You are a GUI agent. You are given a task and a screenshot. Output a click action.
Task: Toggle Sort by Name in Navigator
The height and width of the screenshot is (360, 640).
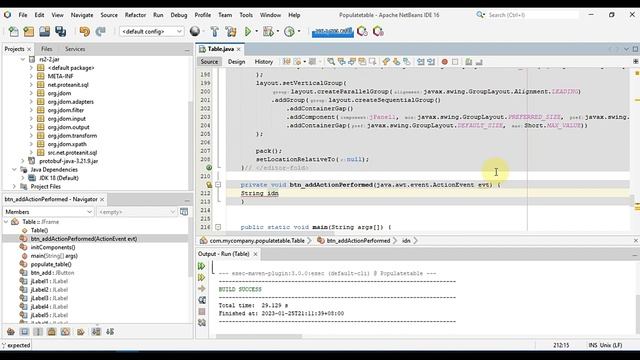click(96, 332)
